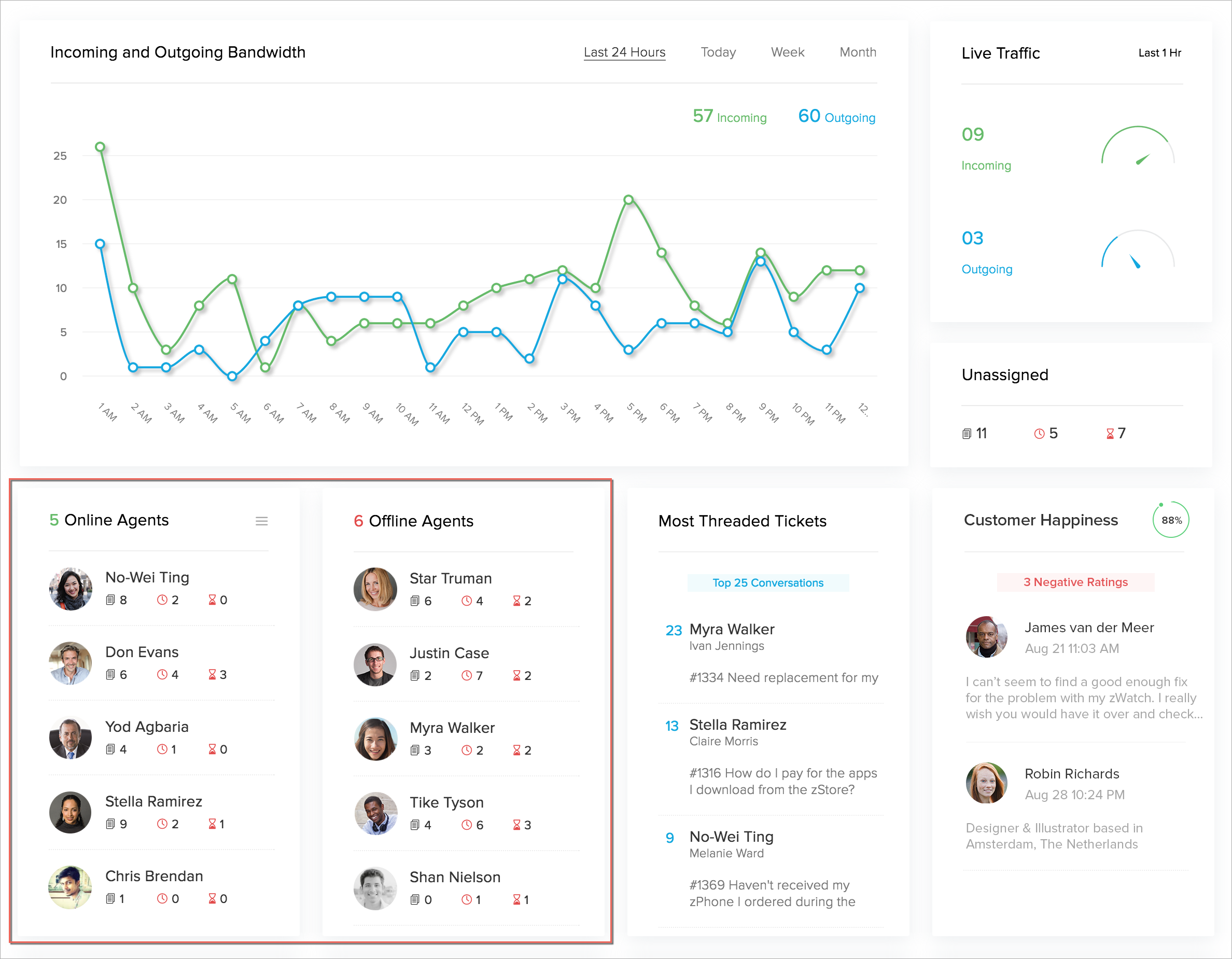The image size is (1232, 959).
Task: Switch to the Week tab
Action: pyautogui.click(x=788, y=52)
